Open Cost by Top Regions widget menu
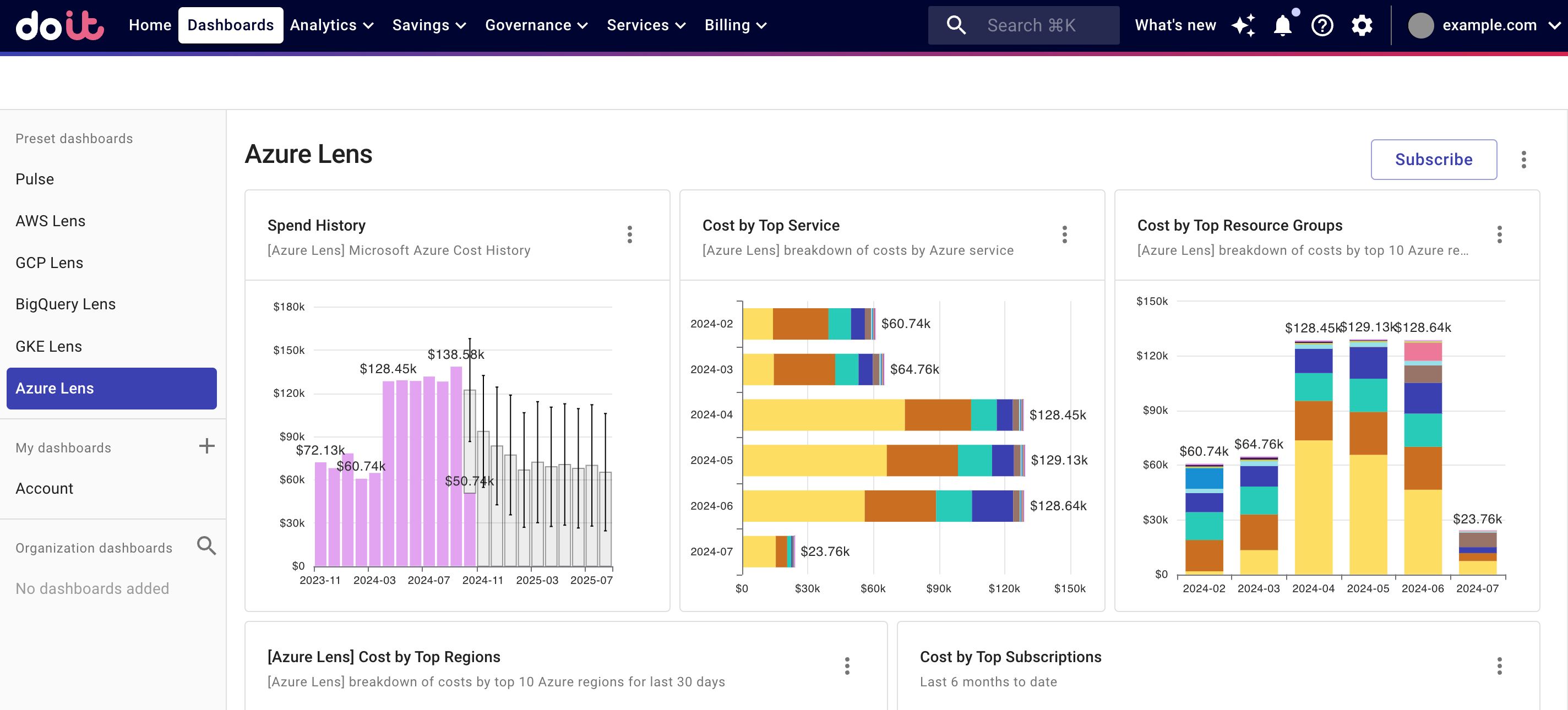 [847, 665]
